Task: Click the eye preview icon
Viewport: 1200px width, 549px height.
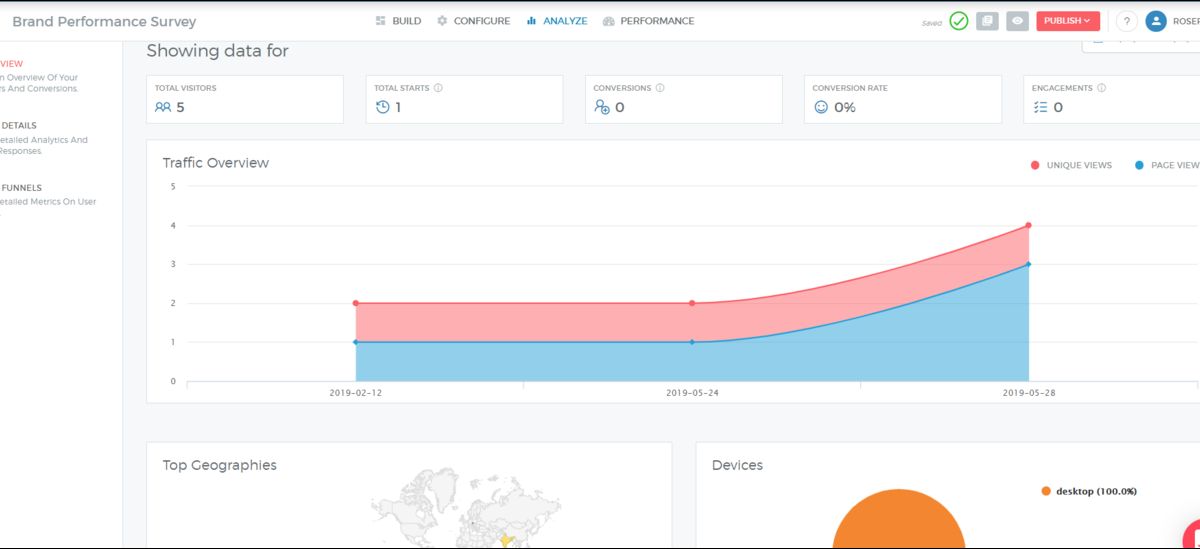Action: (x=1017, y=21)
